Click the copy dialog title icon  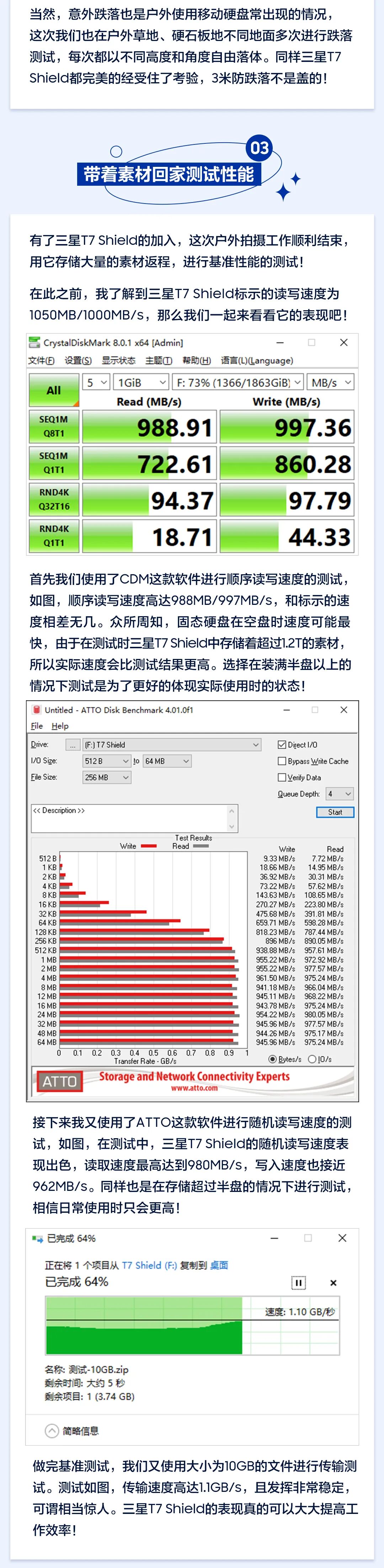[x=38, y=1238]
